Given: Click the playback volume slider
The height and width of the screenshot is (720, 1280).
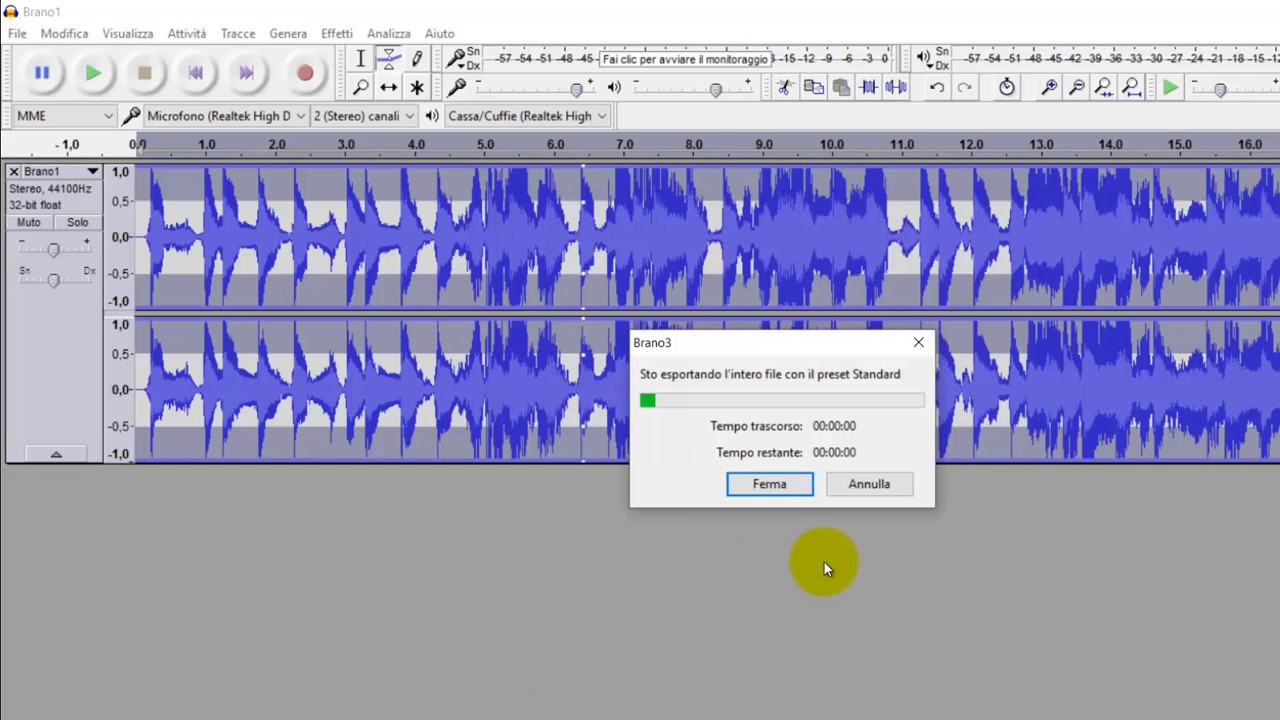Looking at the screenshot, I should pos(691,88).
